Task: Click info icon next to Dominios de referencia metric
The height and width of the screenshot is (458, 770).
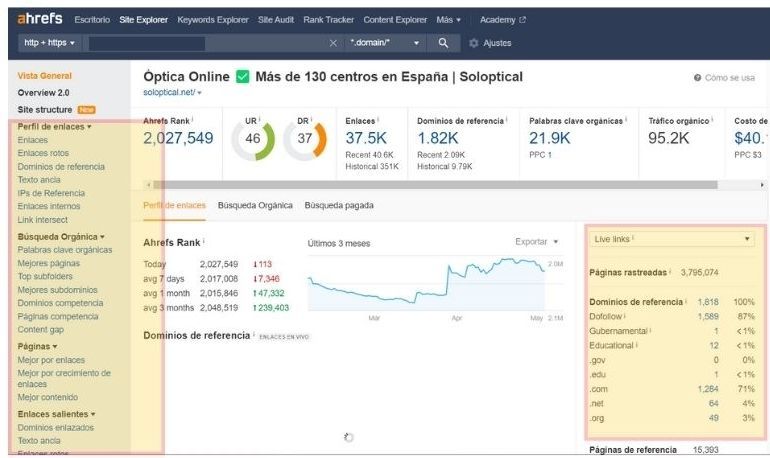Action: (x=506, y=119)
